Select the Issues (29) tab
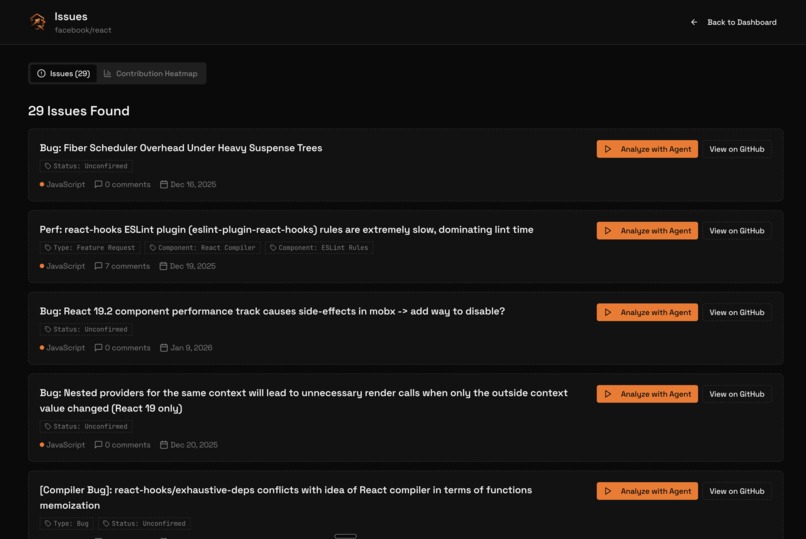Viewport: 806px width, 539px height. [63, 73]
